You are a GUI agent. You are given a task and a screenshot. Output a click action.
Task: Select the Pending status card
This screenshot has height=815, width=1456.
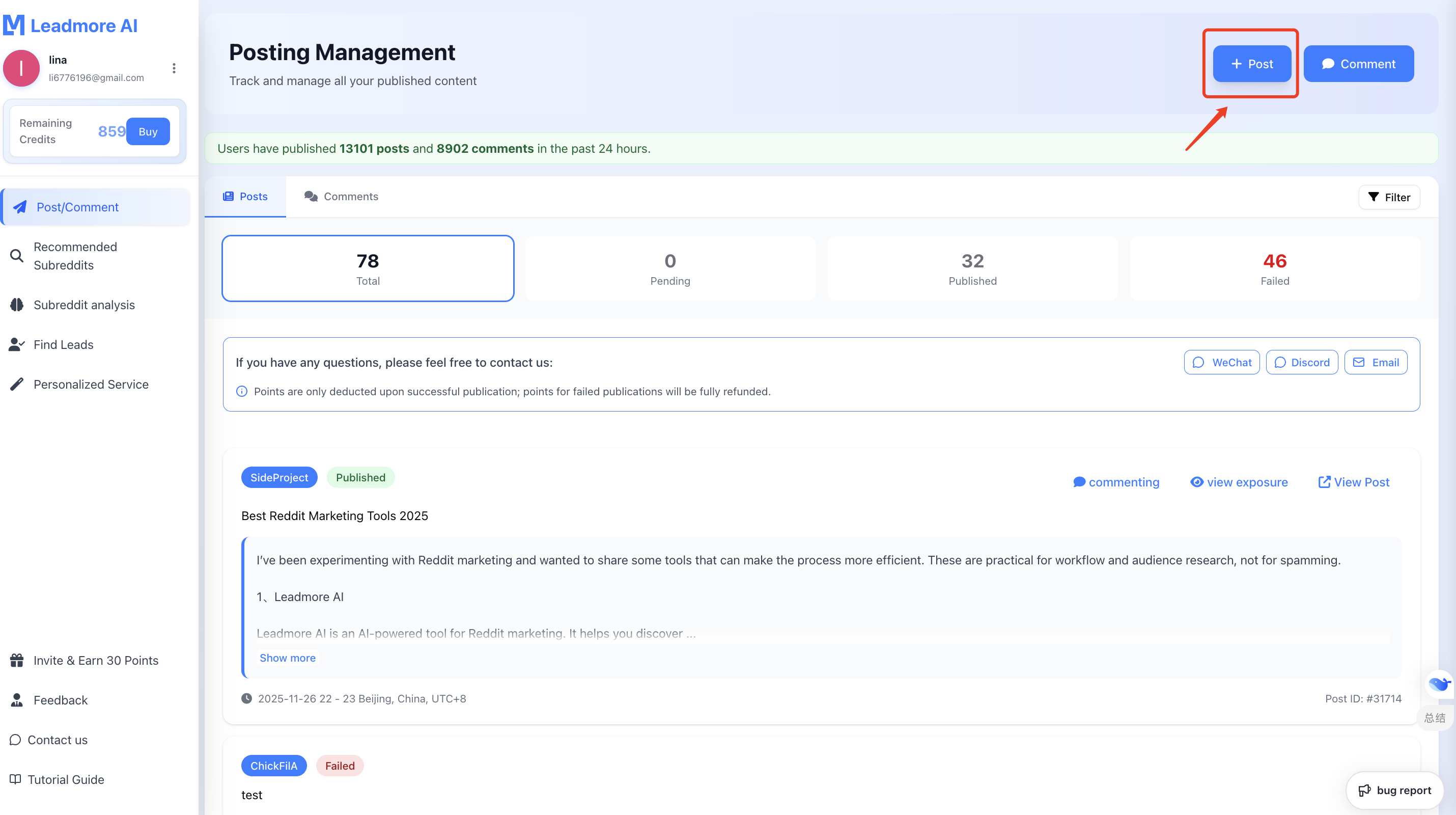670,268
